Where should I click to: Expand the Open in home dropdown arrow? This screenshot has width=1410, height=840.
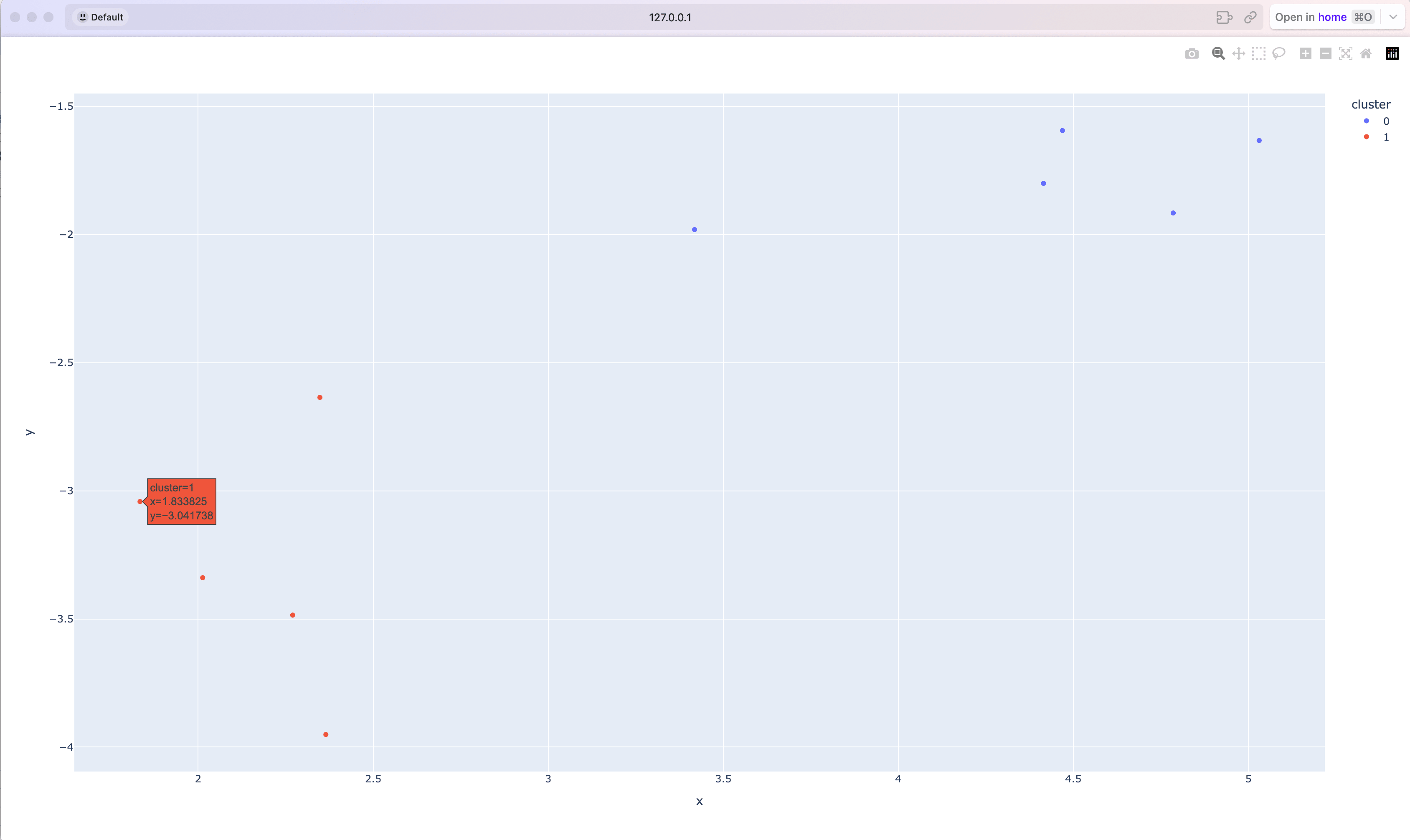(1393, 17)
